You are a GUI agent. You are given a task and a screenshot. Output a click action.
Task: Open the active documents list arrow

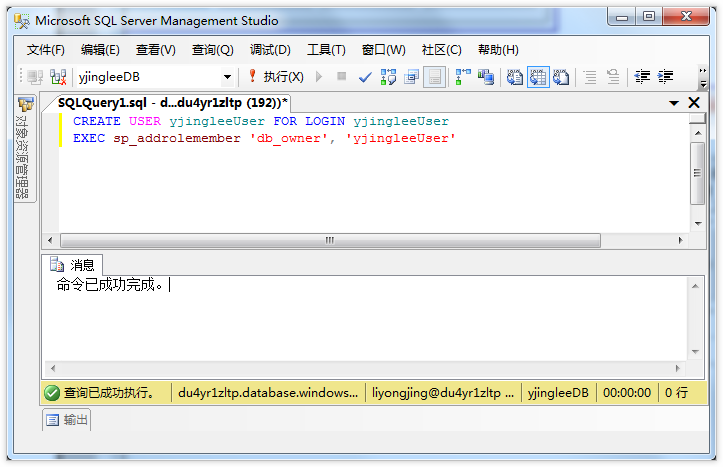click(x=674, y=103)
